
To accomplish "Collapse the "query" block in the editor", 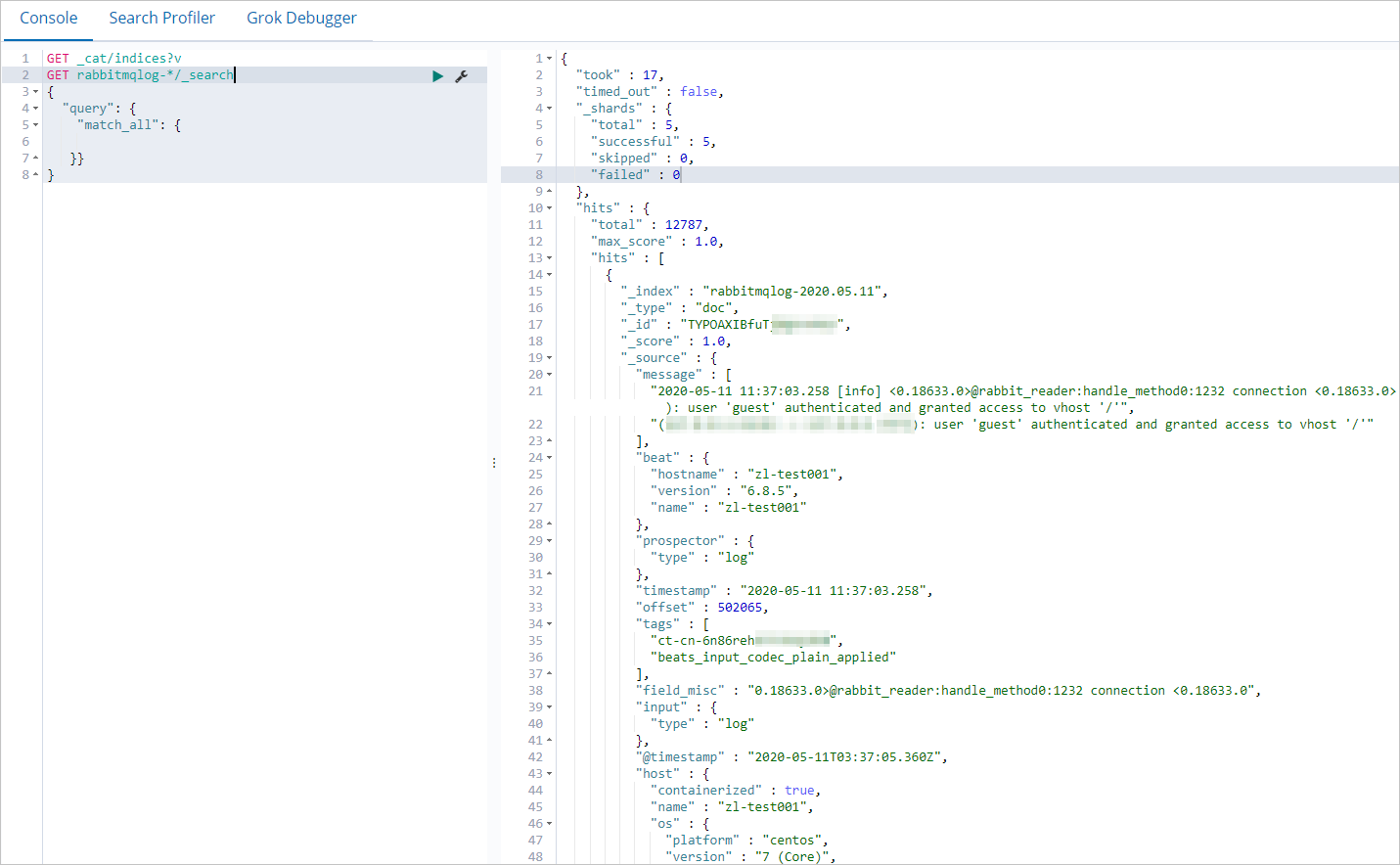I will click(x=36, y=109).
